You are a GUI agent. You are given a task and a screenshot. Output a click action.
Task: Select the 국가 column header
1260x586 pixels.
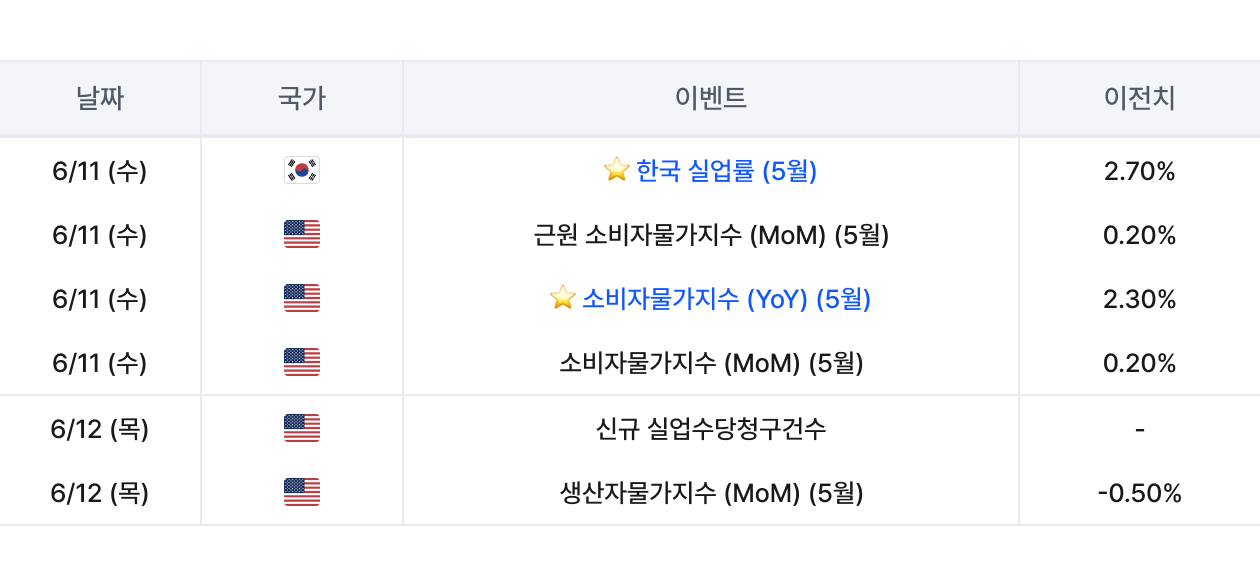coord(302,98)
